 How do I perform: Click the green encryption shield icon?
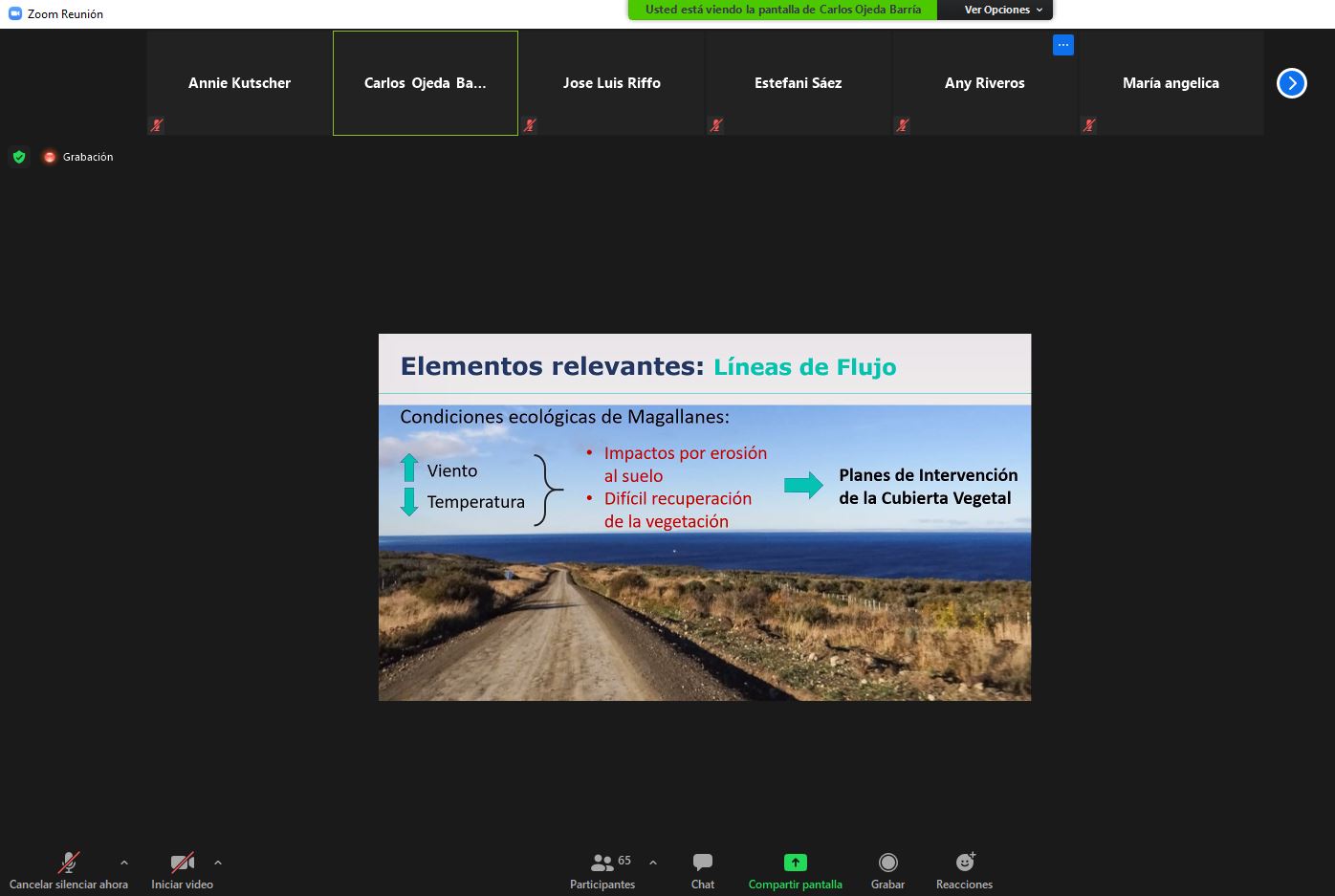click(x=19, y=157)
